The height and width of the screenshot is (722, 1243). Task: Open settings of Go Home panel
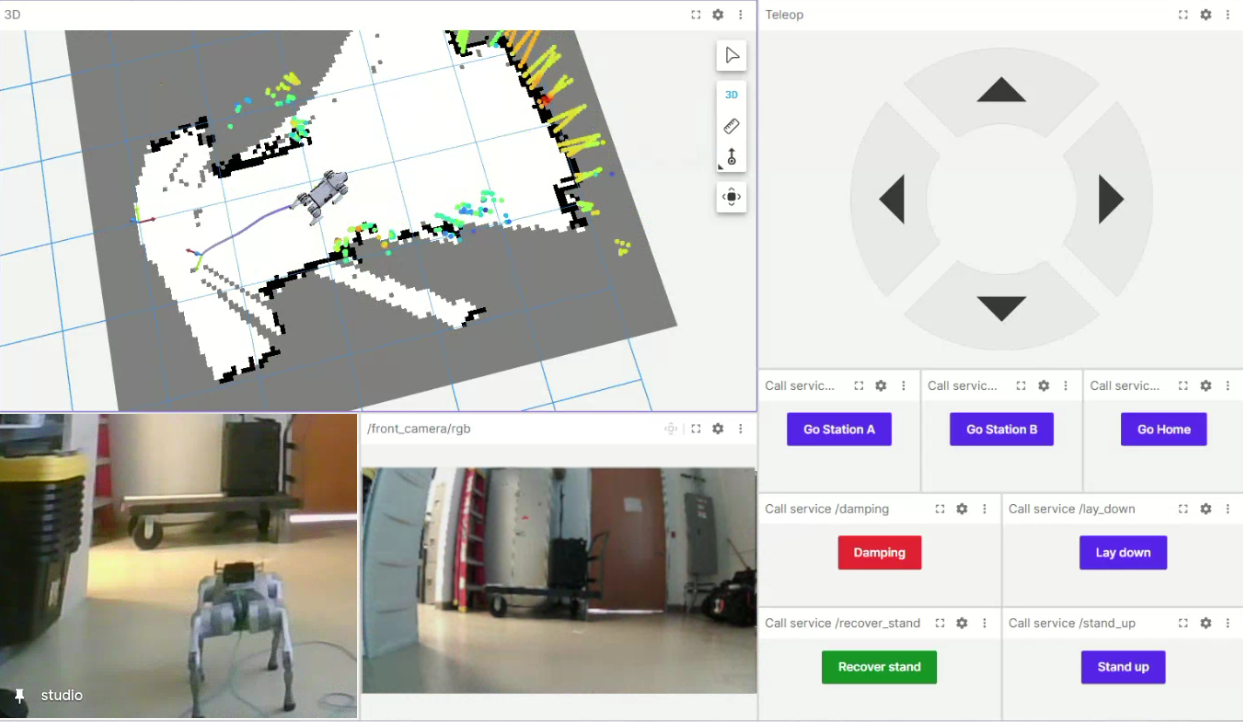click(x=1206, y=386)
